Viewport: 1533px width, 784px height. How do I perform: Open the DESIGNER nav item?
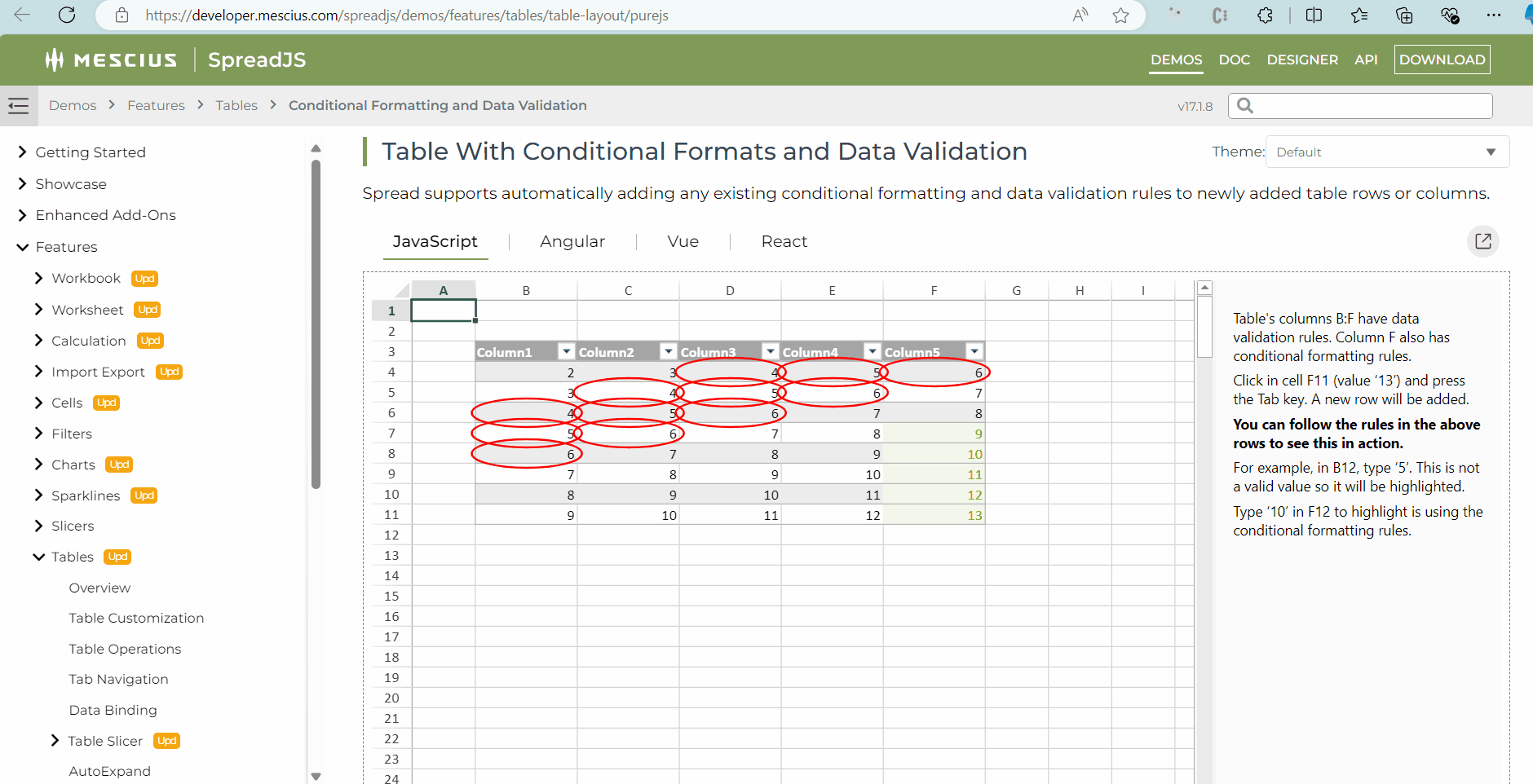(1302, 59)
